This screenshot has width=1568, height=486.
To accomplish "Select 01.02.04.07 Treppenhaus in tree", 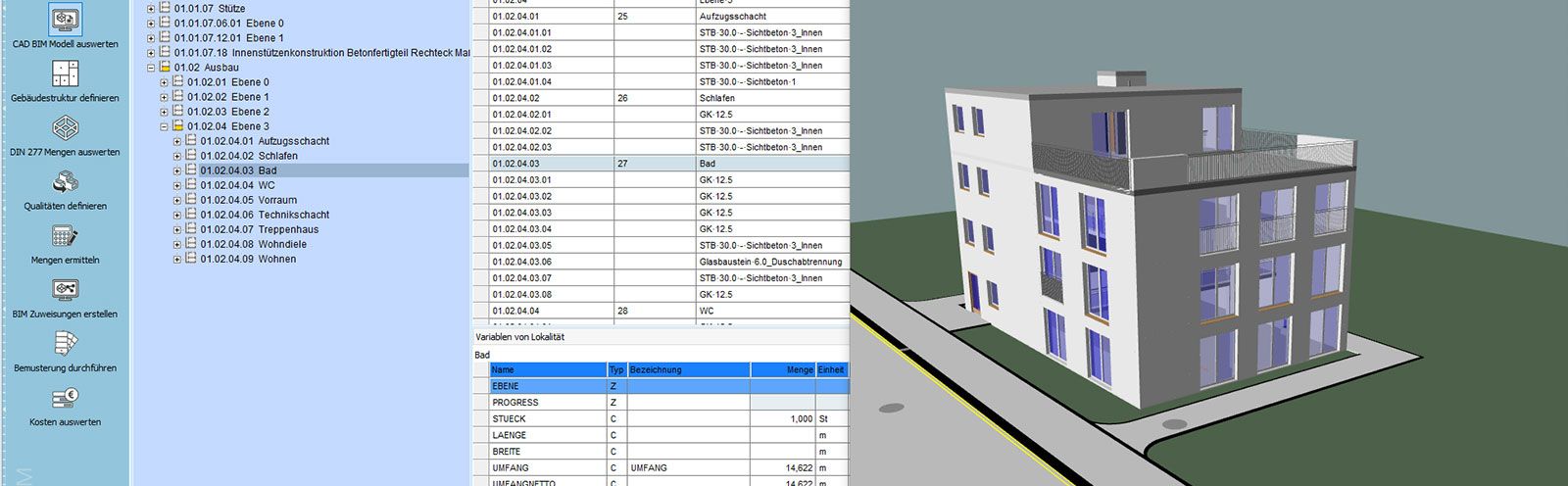I will click(x=259, y=229).
